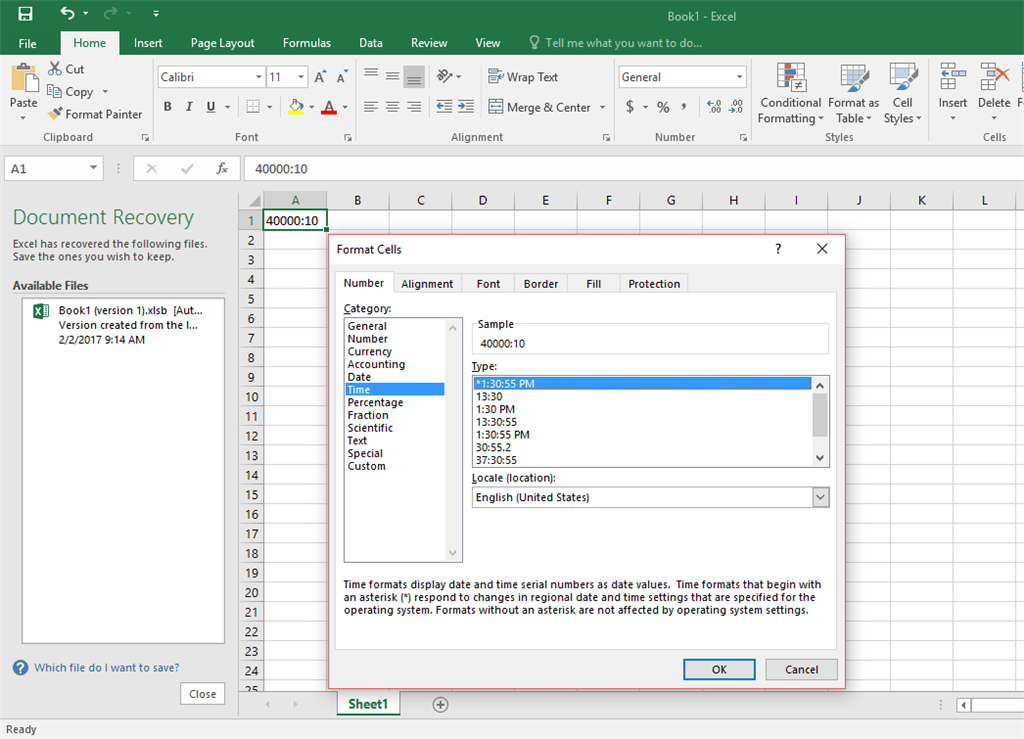Viewport: 1024px width, 739px height.
Task: Click the Save icon in quick access toolbar
Action: click(25, 13)
